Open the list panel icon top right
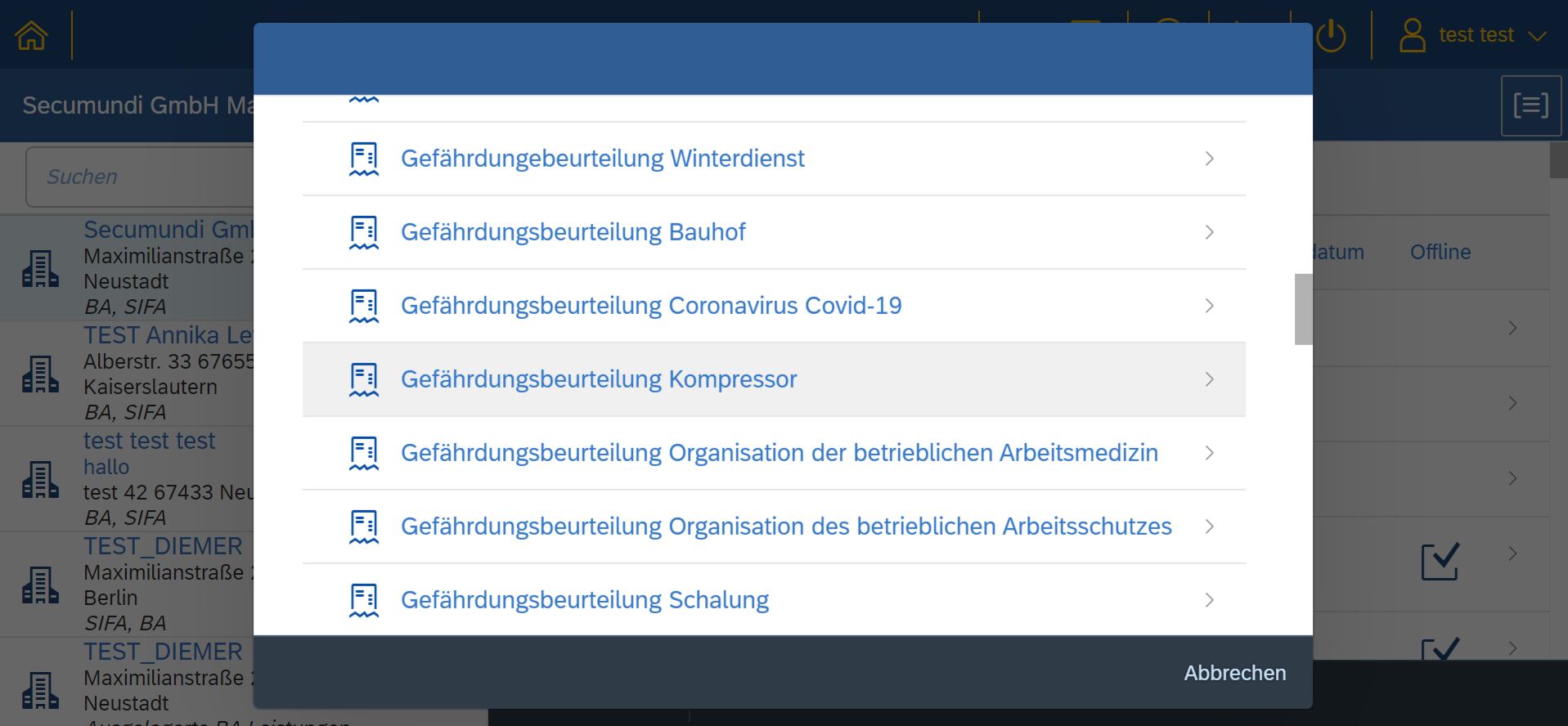 1530,105
